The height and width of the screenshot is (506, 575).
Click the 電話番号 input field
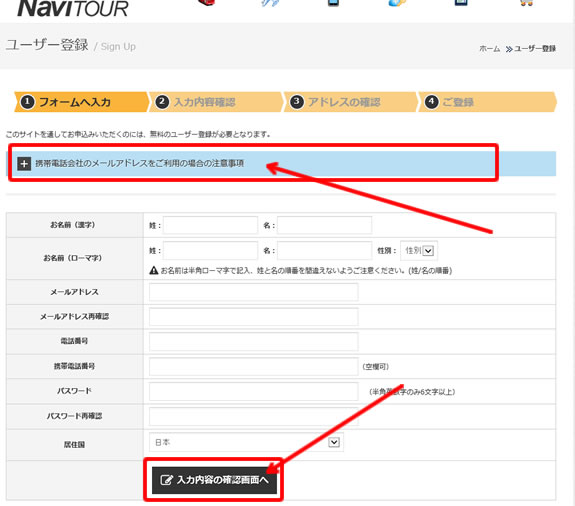tap(253, 342)
